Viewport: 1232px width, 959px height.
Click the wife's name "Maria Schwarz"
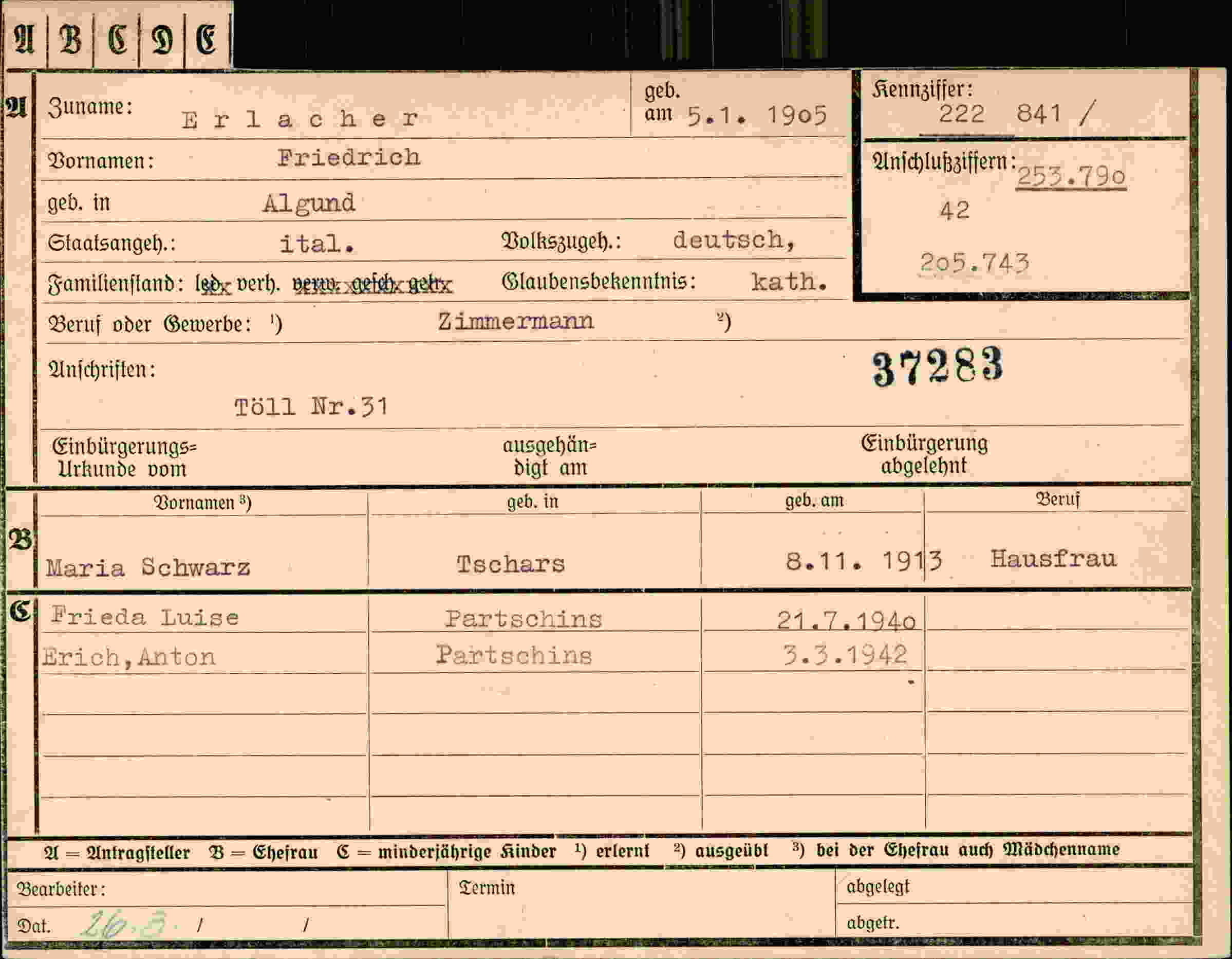(148, 567)
